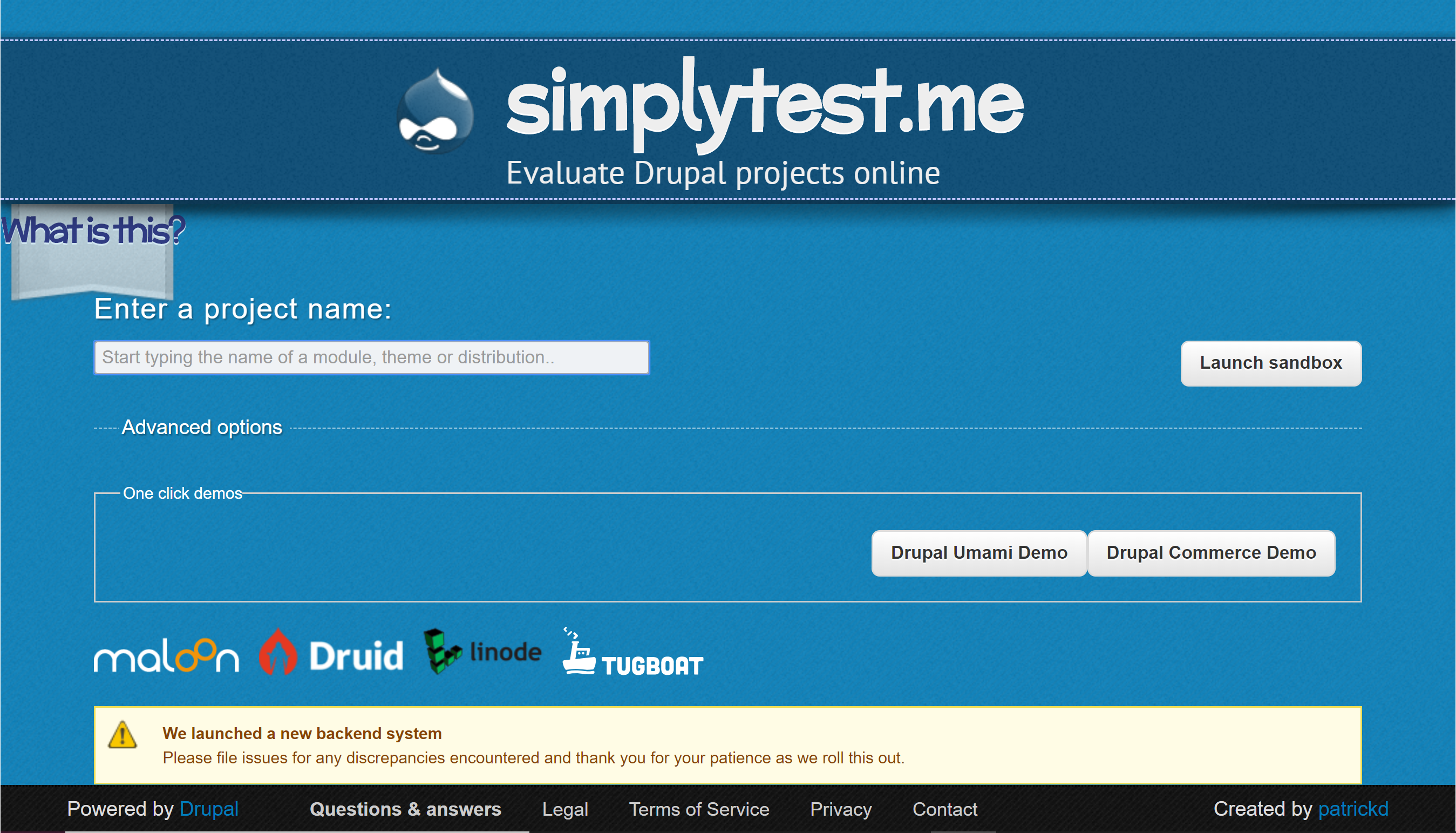Open the Terms of Service page
This screenshot has height=833, width=1456.
pos(699,809)
